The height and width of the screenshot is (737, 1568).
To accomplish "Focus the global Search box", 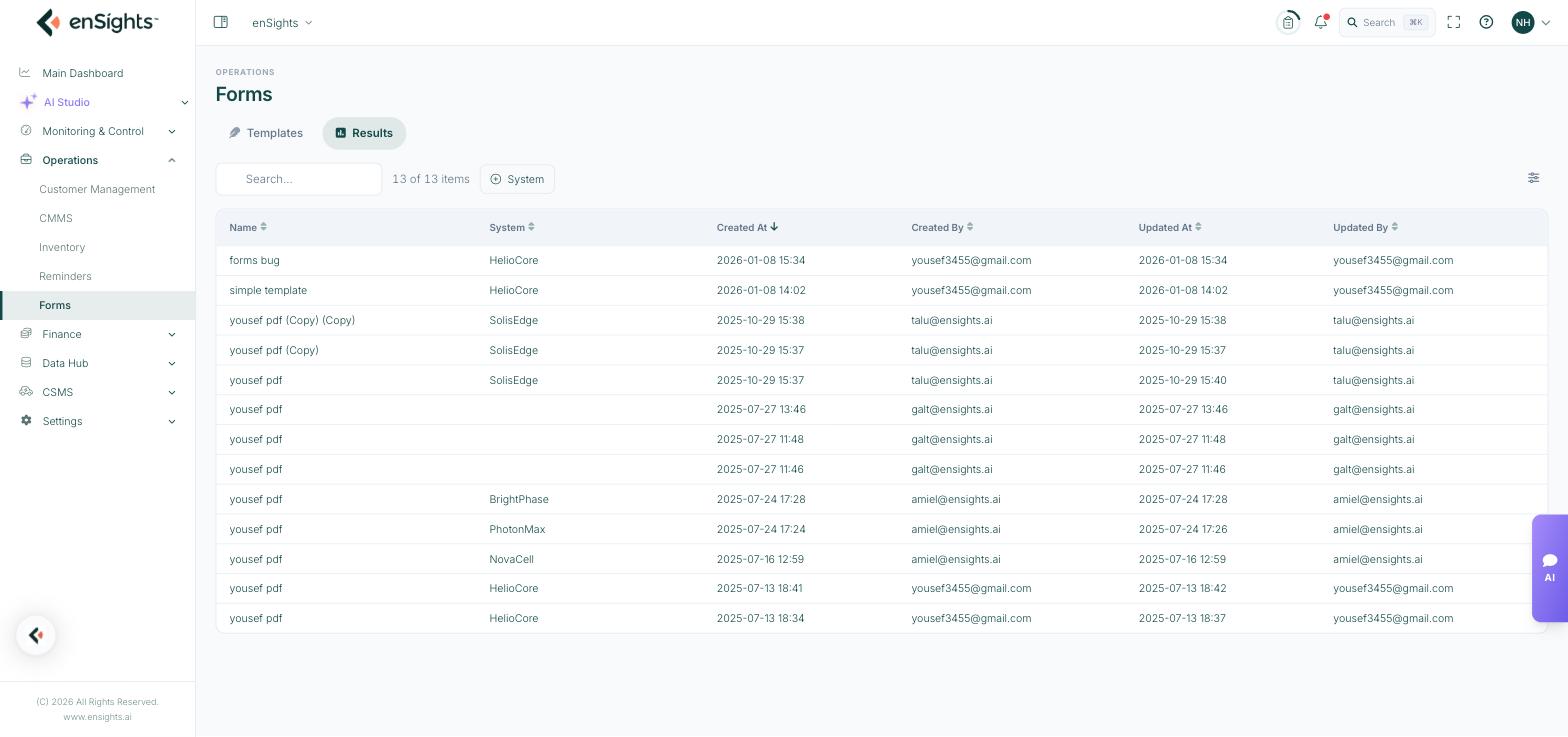I will 1387,22.
